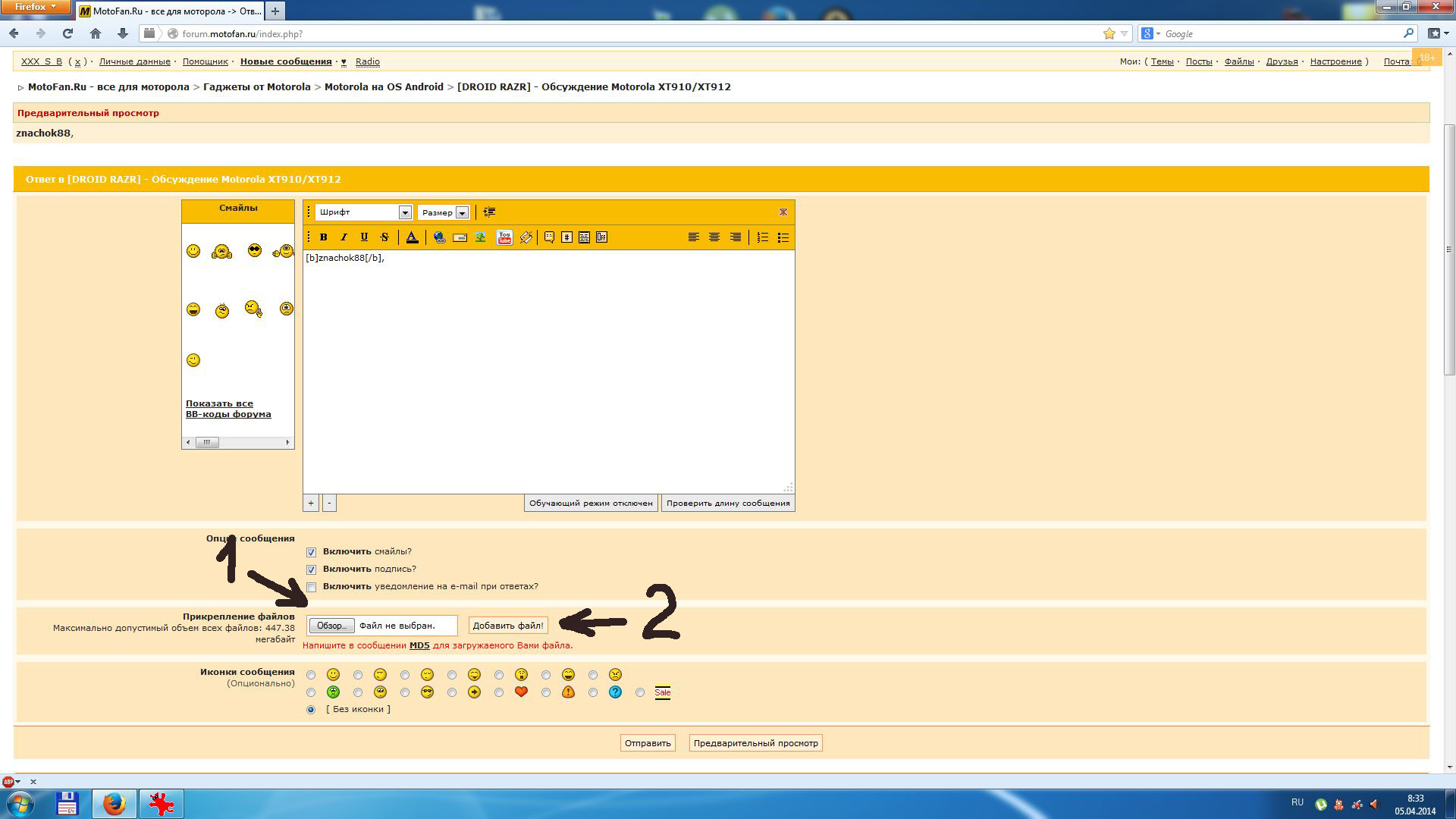This screenshot has width=1456, height=819.
Task: Open the Размер size dropdown
Action: tap(444, 212)
